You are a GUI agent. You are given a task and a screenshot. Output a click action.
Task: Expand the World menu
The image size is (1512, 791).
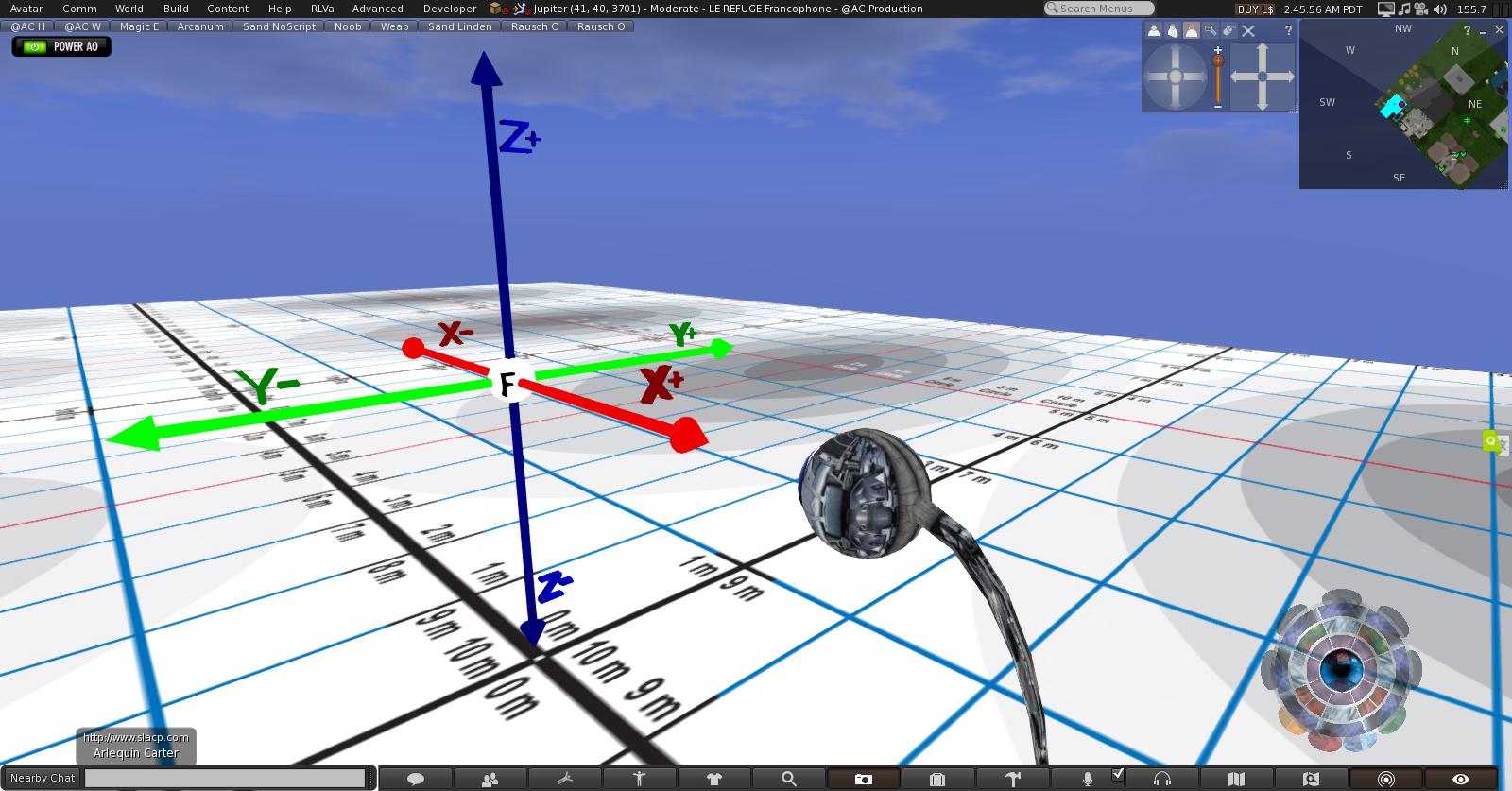click(129, 9)
